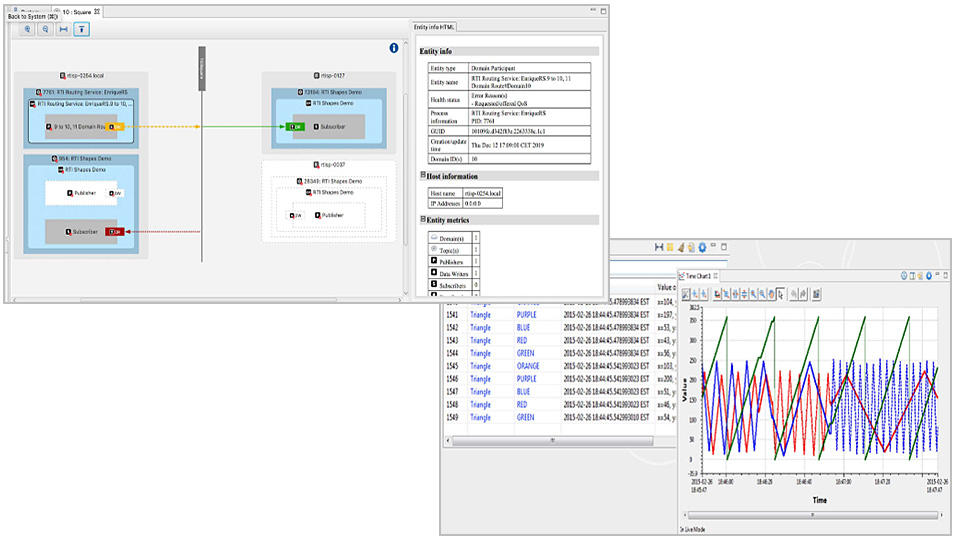
Task: Collapse the Entity metrics section
Action: coord(423,220)
